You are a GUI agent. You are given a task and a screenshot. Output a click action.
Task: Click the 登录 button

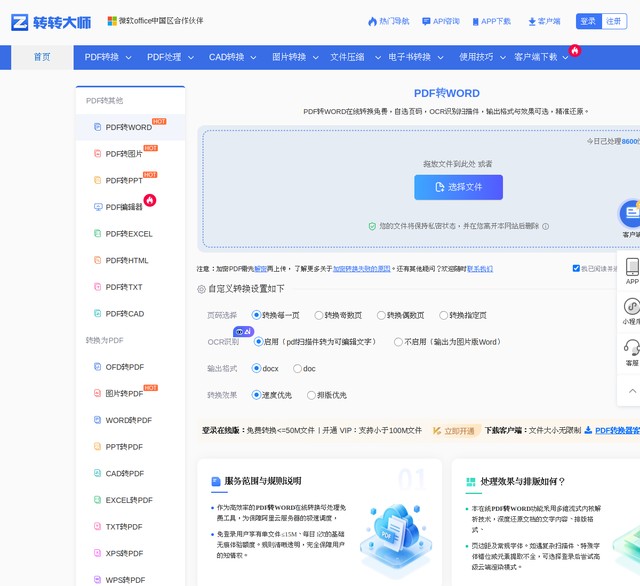589,21
